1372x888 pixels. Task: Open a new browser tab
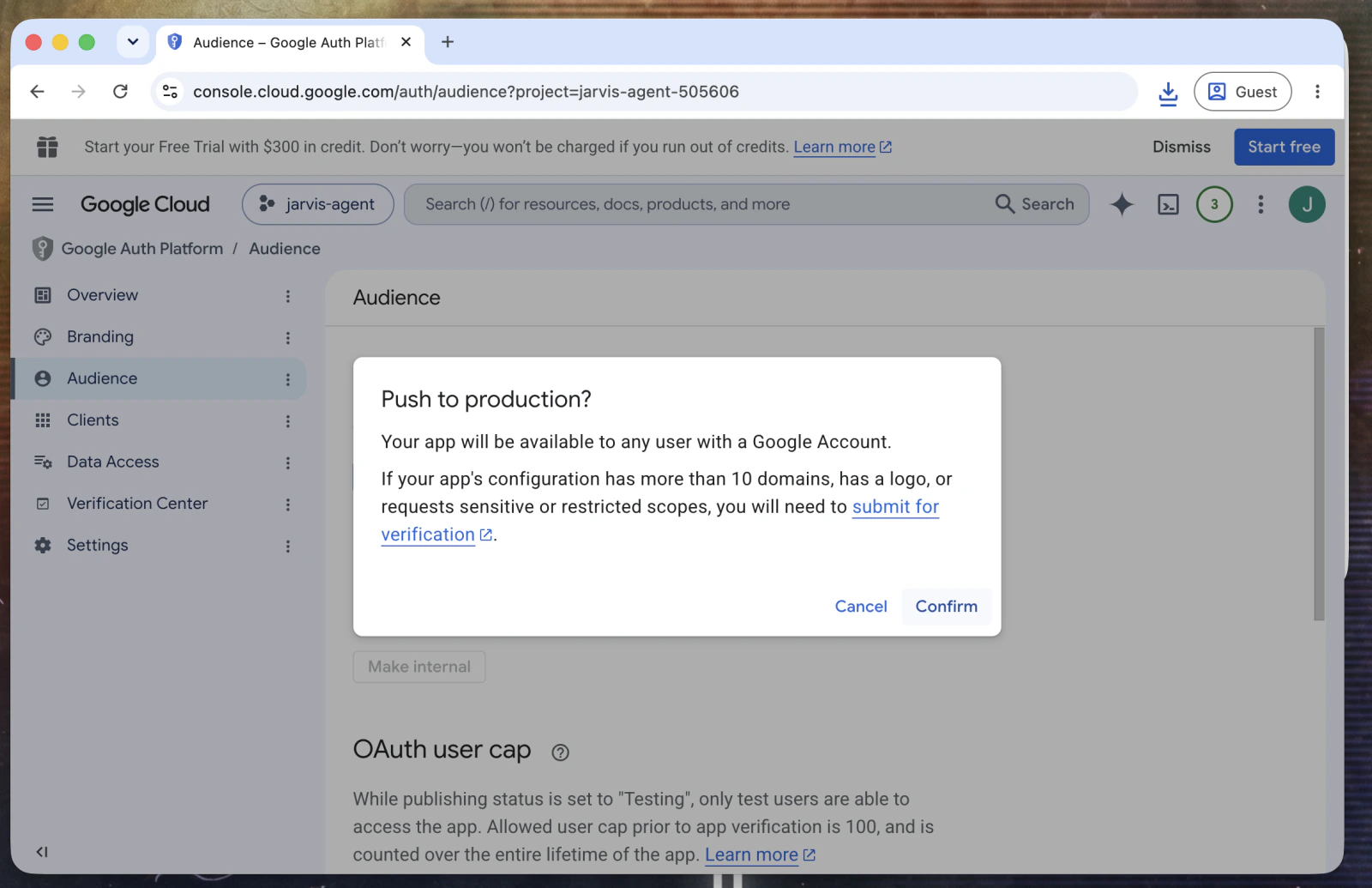pos(448,42)
